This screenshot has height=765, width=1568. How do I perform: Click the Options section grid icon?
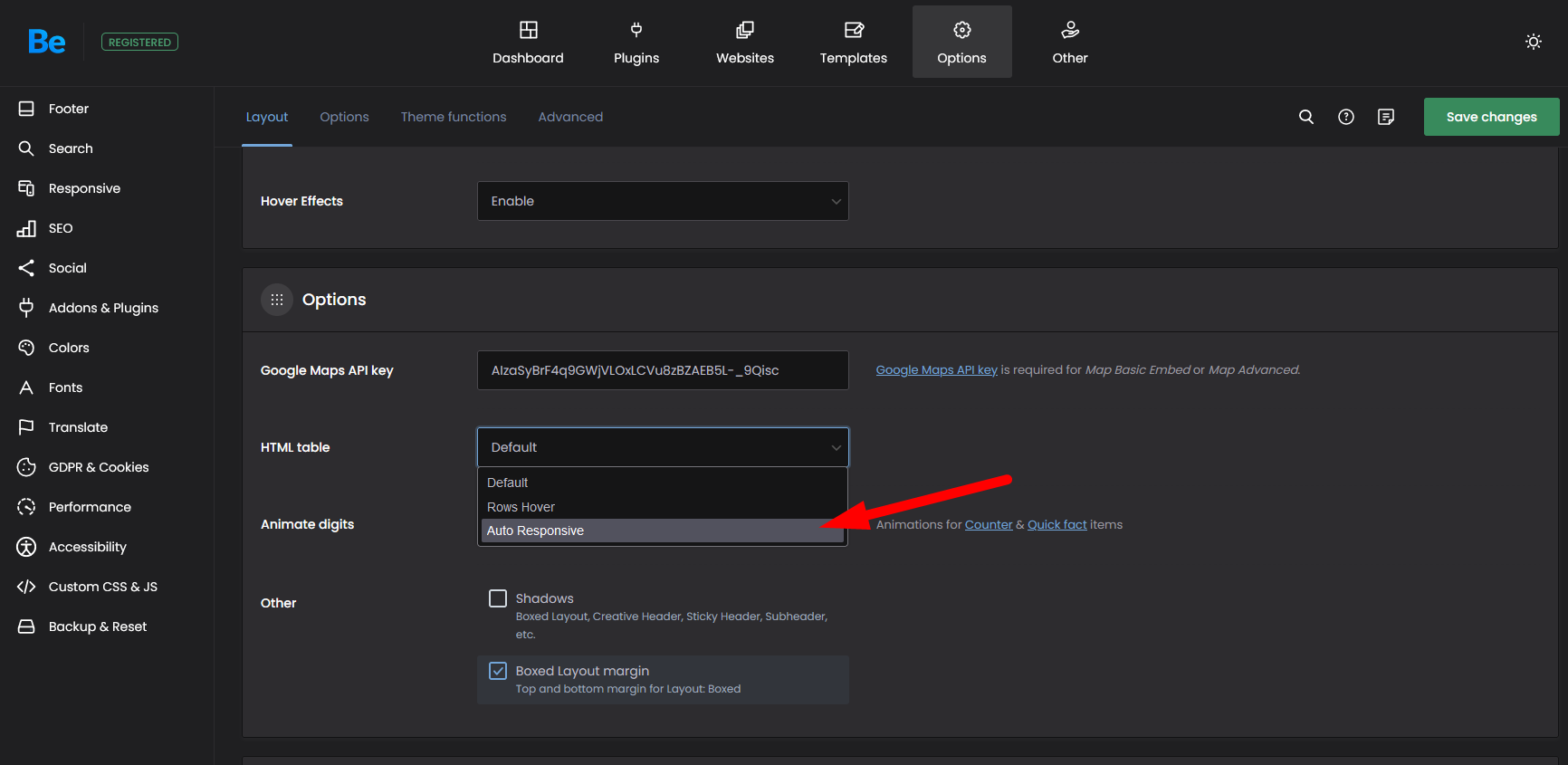[277, 300]
